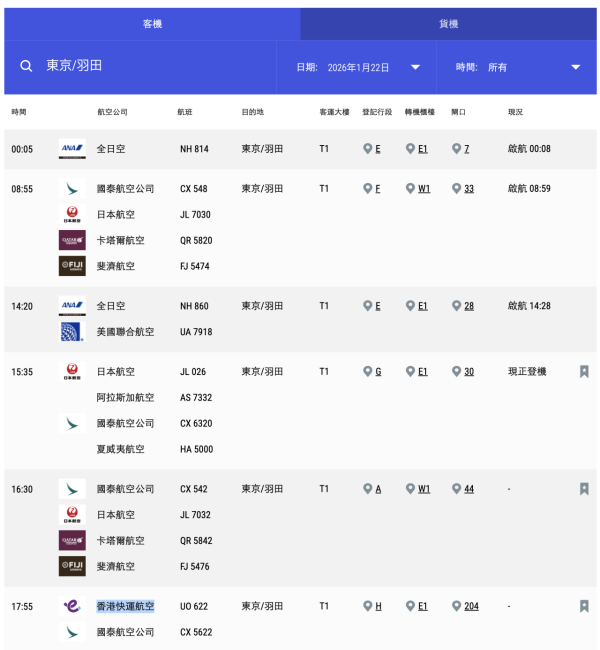Open gate 44 location link
Image resolution: width=600 pixels, height=650 pixels.
(x=469, y=489)
